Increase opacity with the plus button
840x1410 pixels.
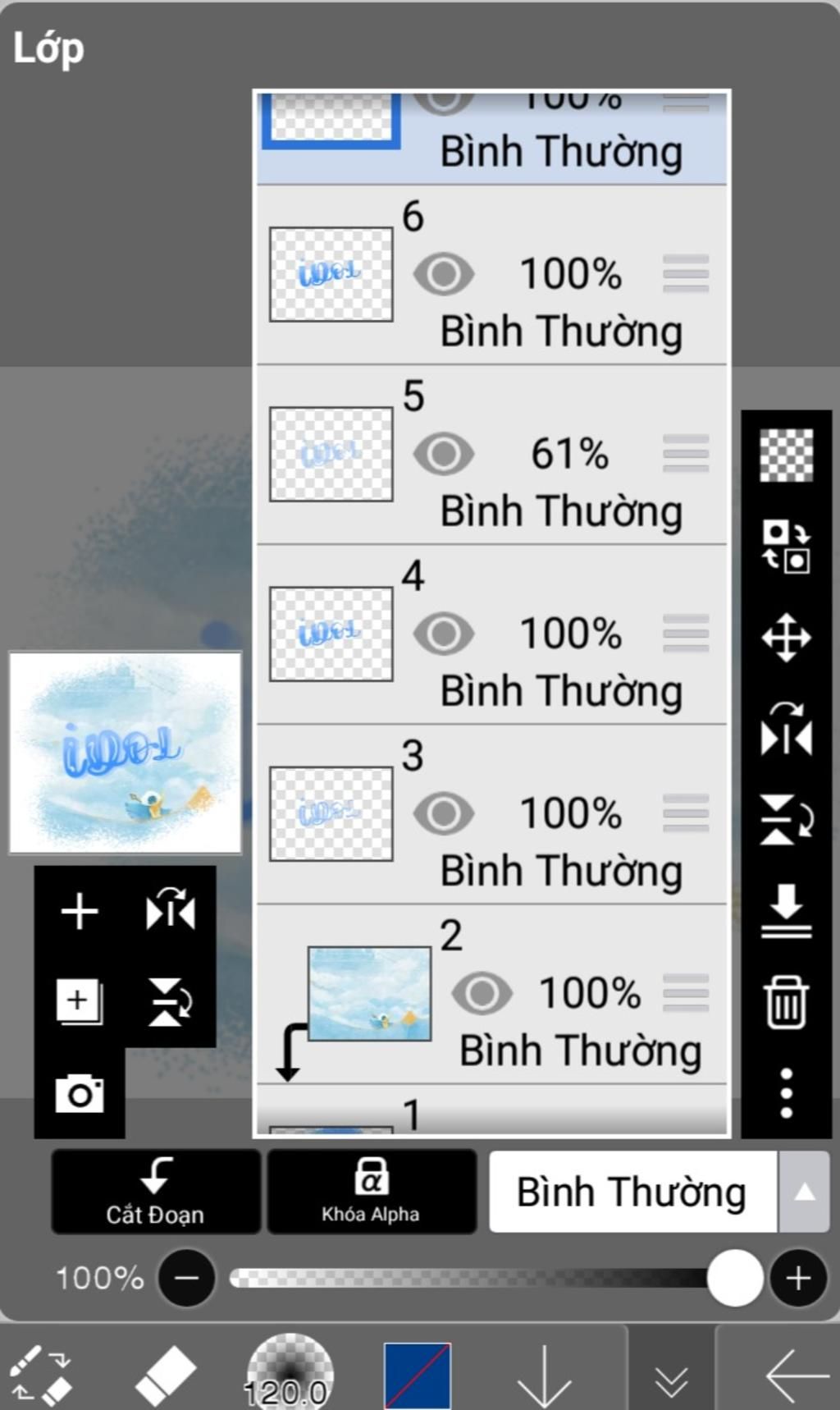pos(798,1278)
